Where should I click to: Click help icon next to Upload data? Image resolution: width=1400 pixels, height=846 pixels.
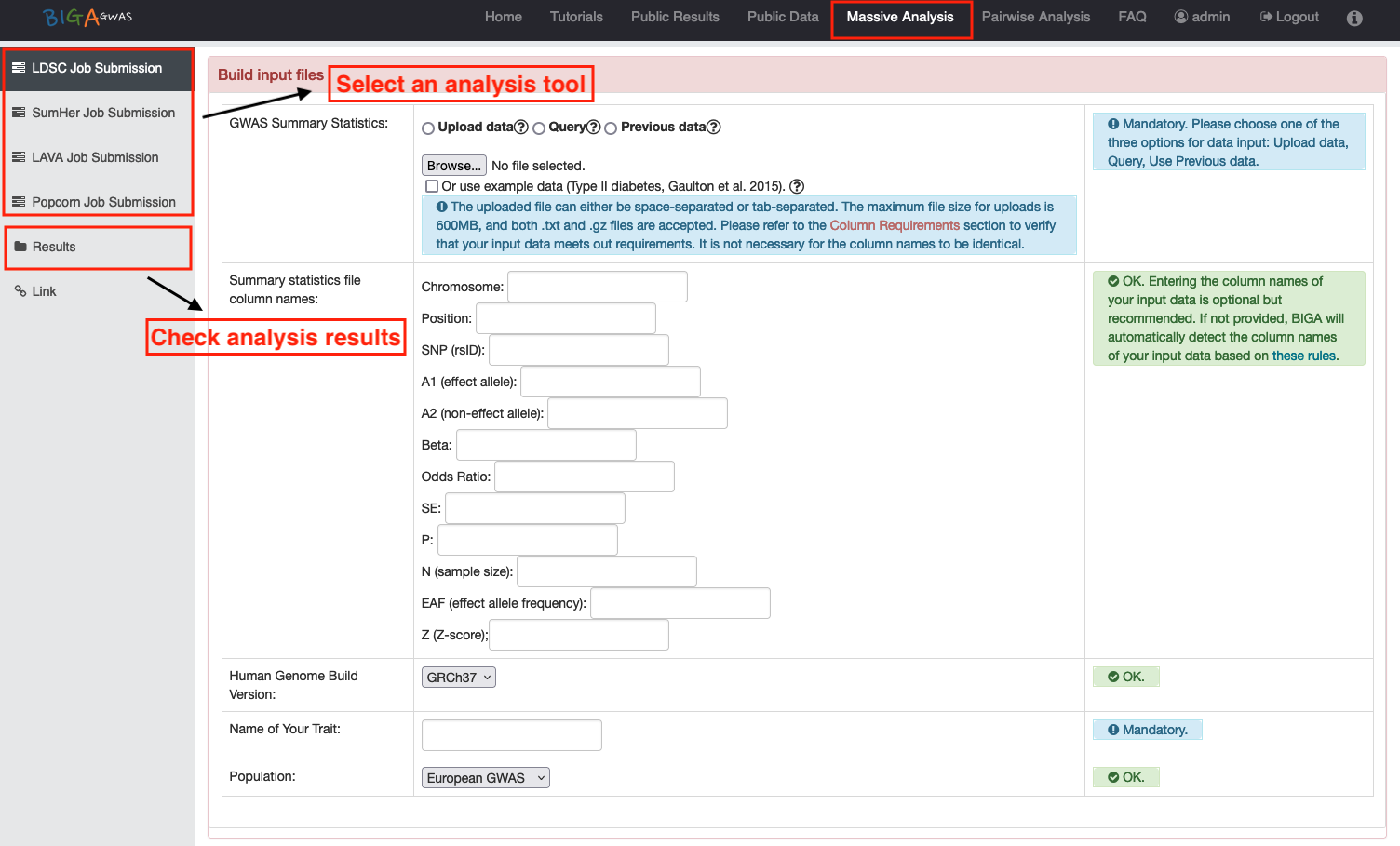coord(521,128)
